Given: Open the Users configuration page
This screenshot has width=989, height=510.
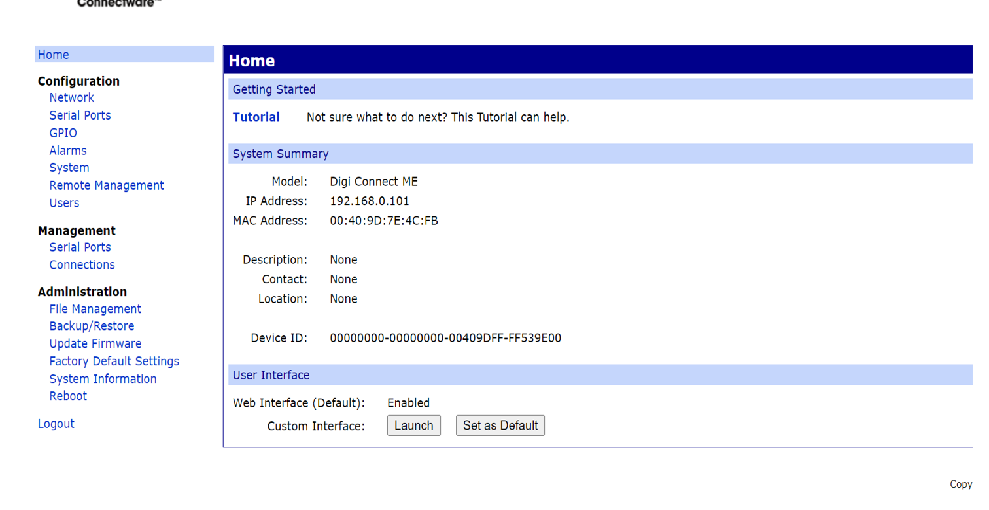Looking at the screenshot, I should coord(64,203).
